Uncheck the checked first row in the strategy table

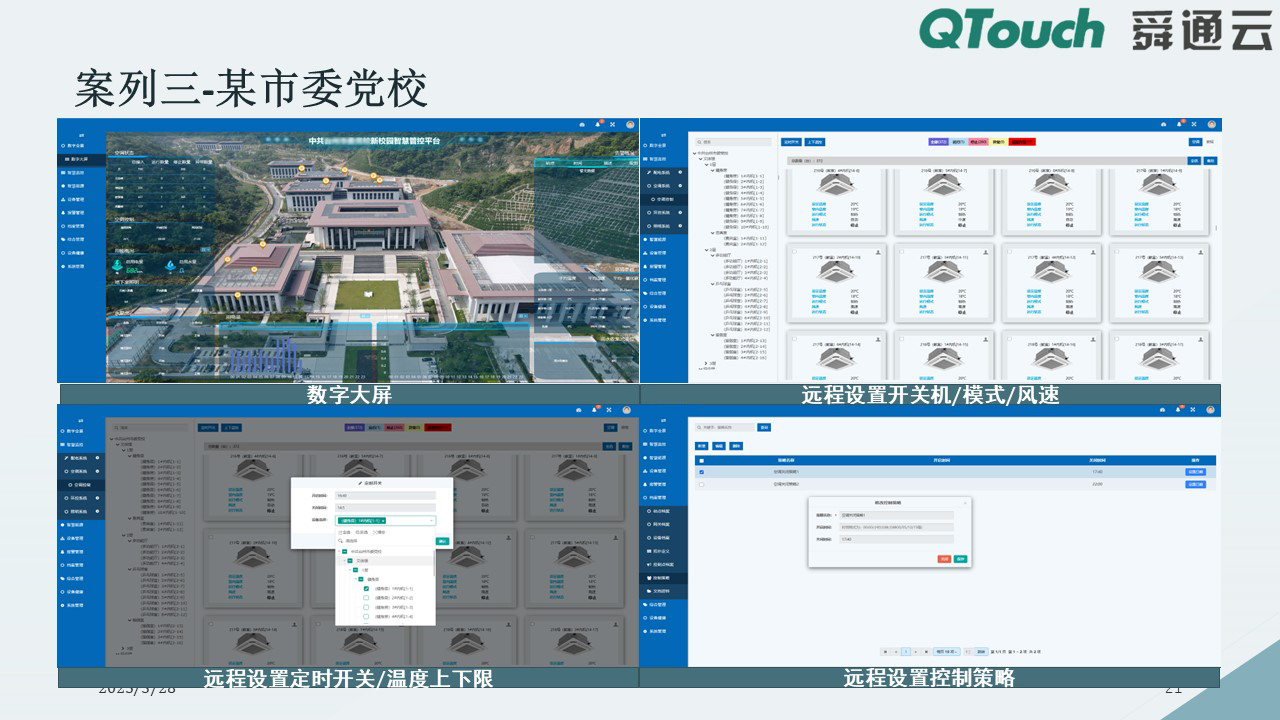click(x=701, y=472)
